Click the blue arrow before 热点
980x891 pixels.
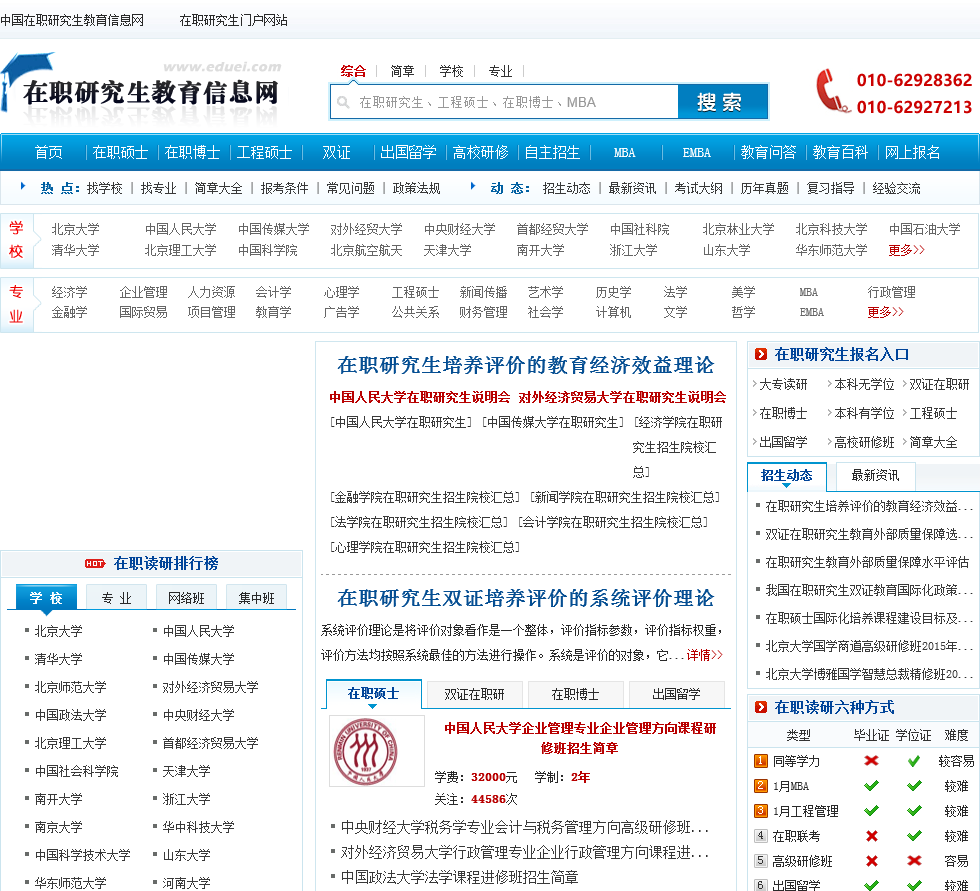coord(23,186)
